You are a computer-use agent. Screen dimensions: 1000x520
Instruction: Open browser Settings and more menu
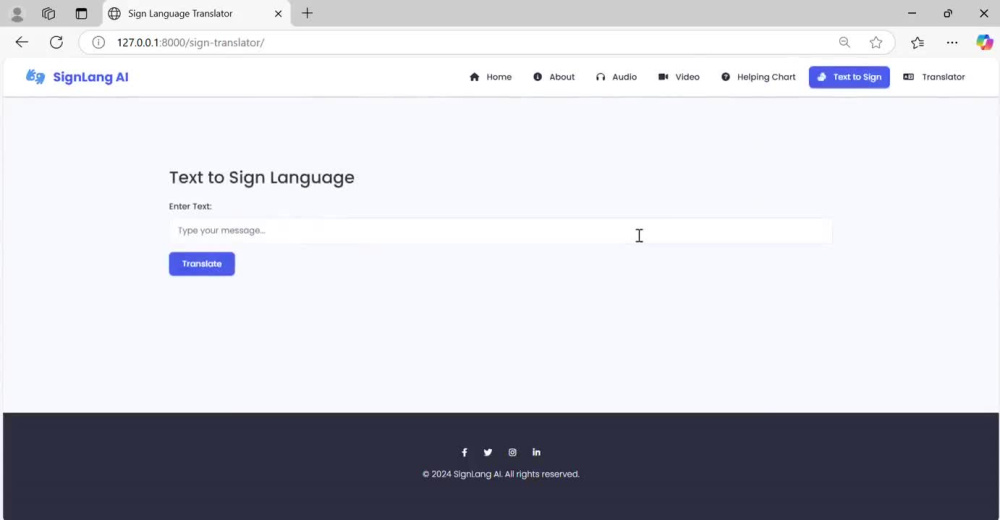click(x=952, y=43)
